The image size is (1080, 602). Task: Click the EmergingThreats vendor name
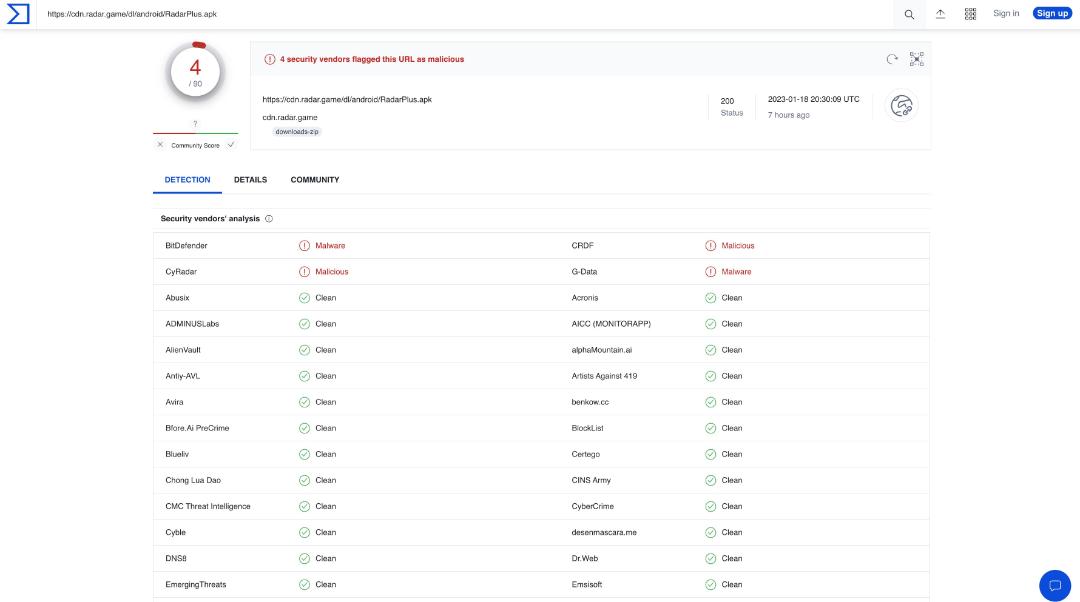(196, 585)
